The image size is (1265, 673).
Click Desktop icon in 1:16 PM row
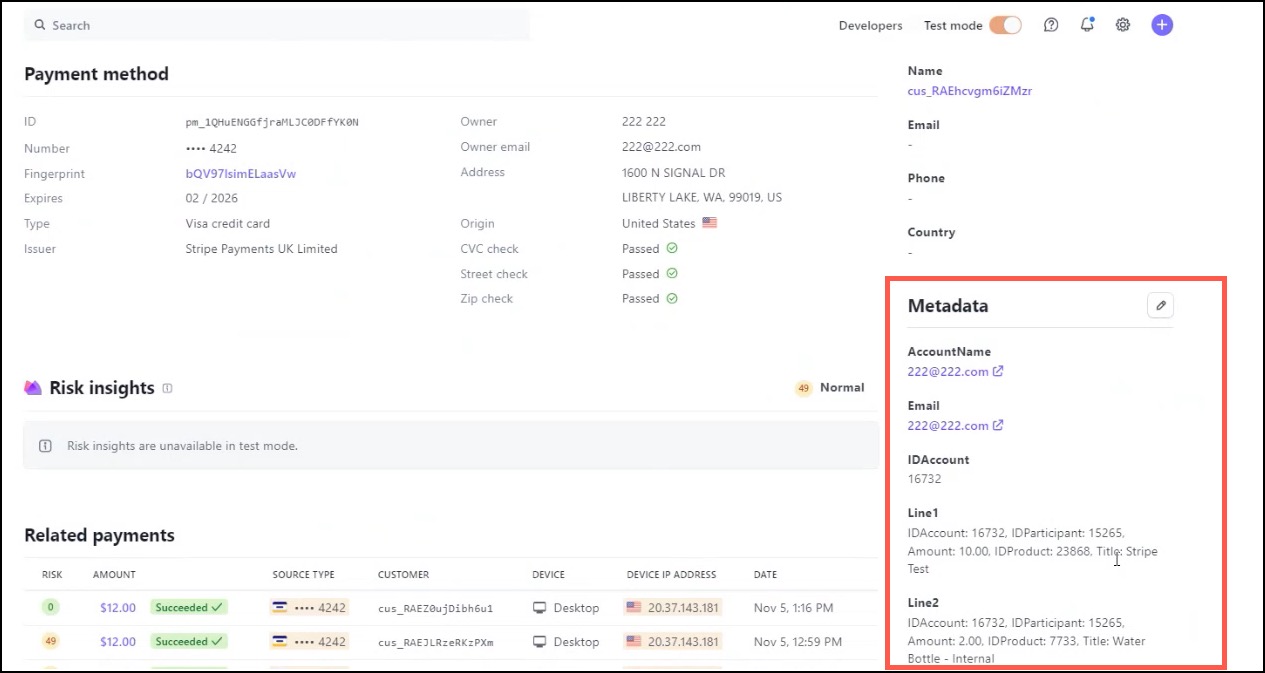(x=539, y=608)
